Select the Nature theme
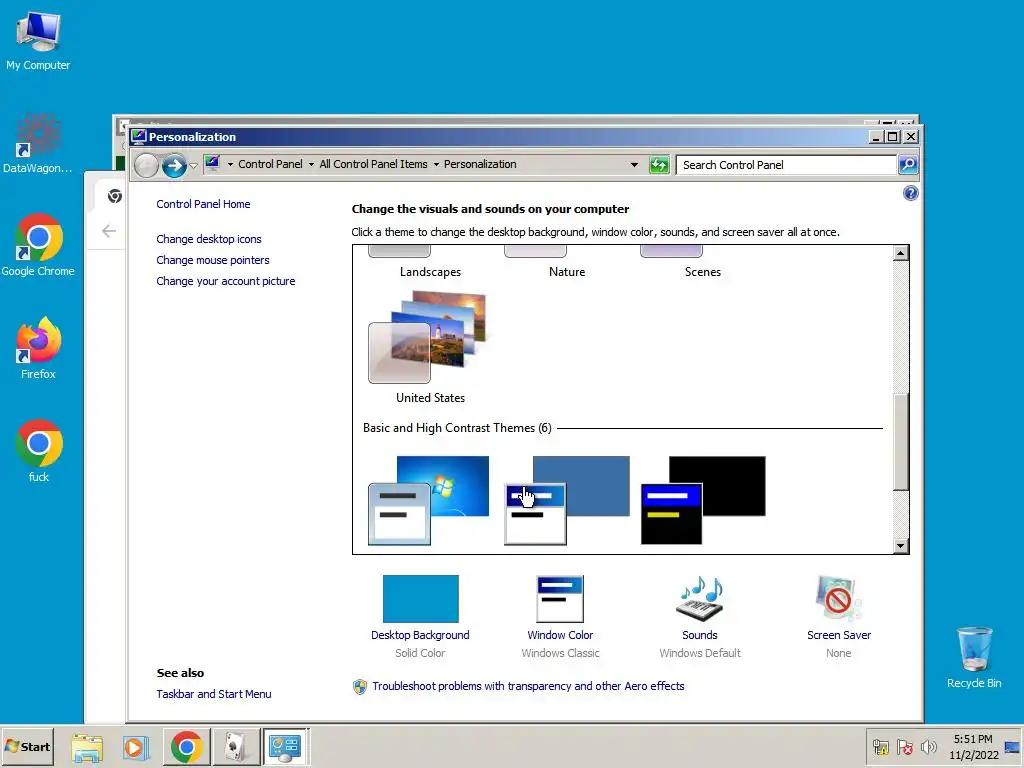The height and width of the screenshot is (768, 1024). [x=567, y=264]
